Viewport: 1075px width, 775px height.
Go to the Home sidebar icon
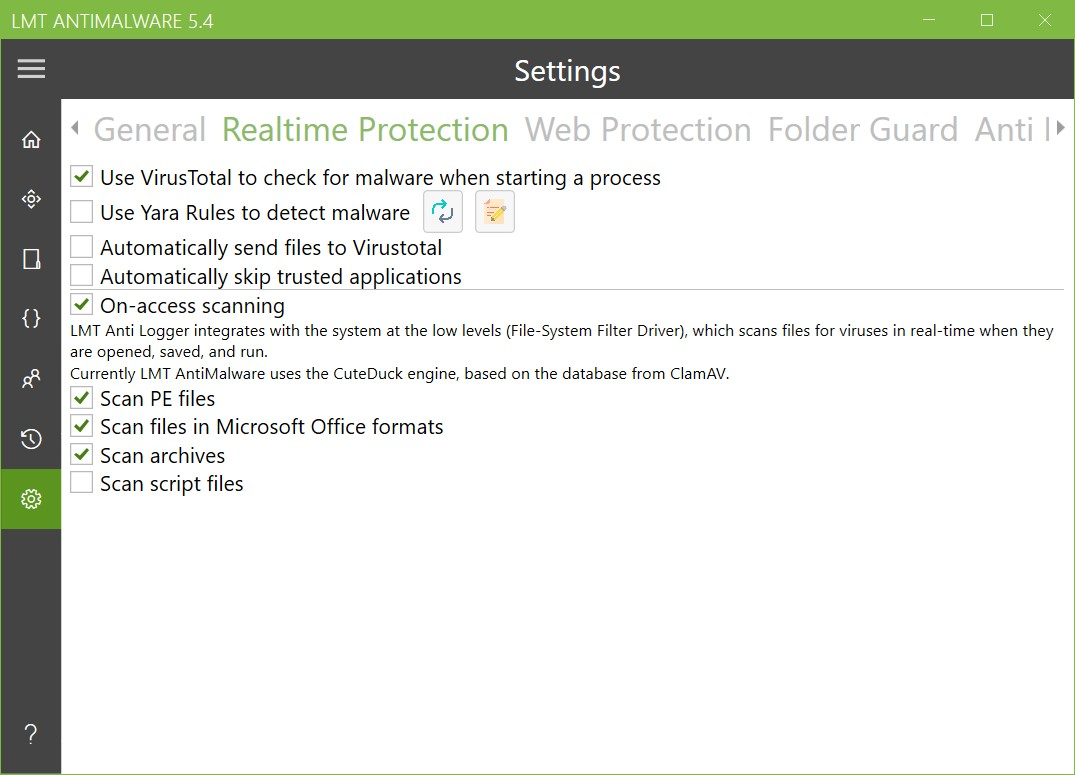point(31,140)
